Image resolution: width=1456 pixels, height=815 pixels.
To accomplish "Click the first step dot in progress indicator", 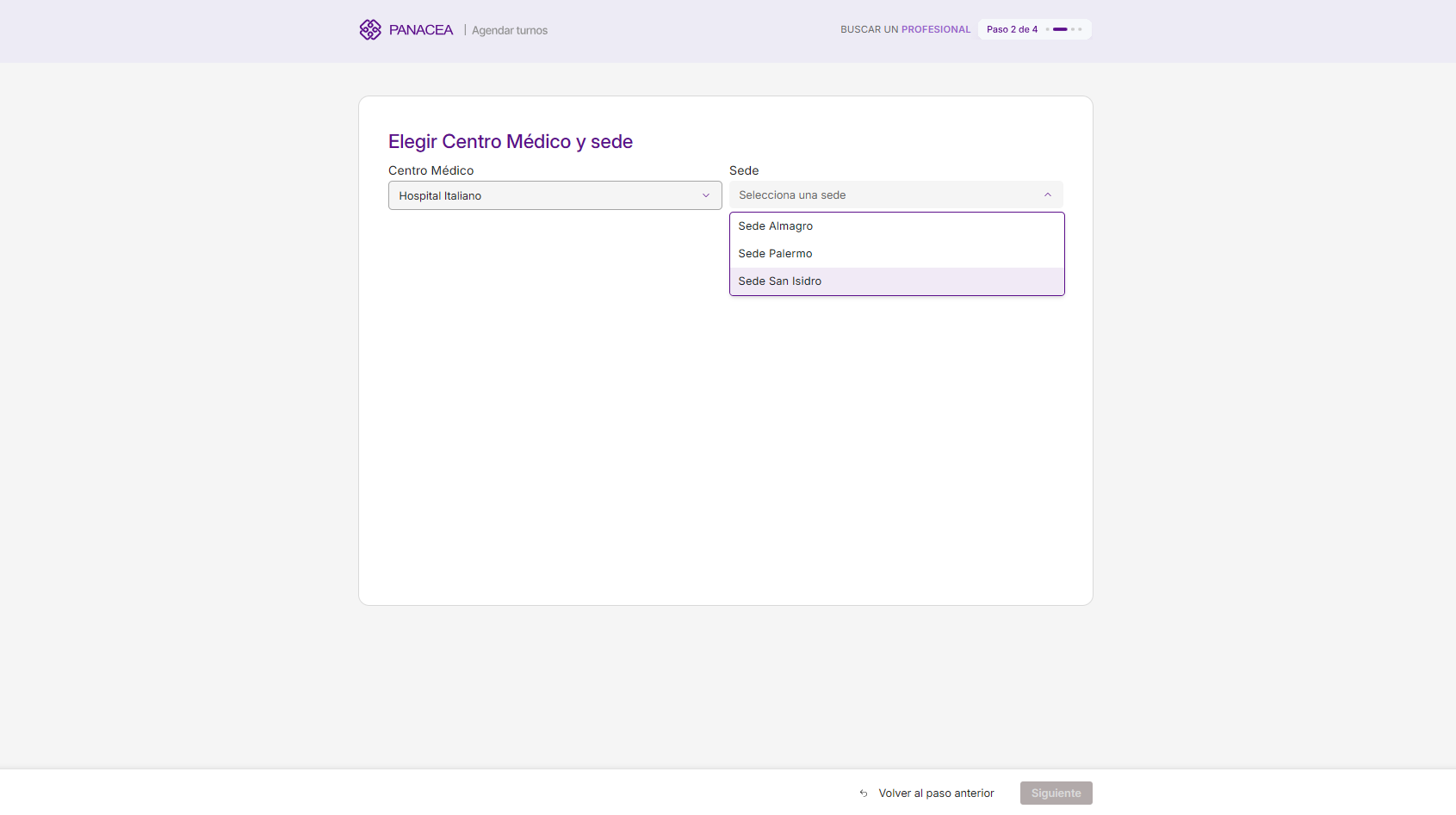I will (1047, 29).
